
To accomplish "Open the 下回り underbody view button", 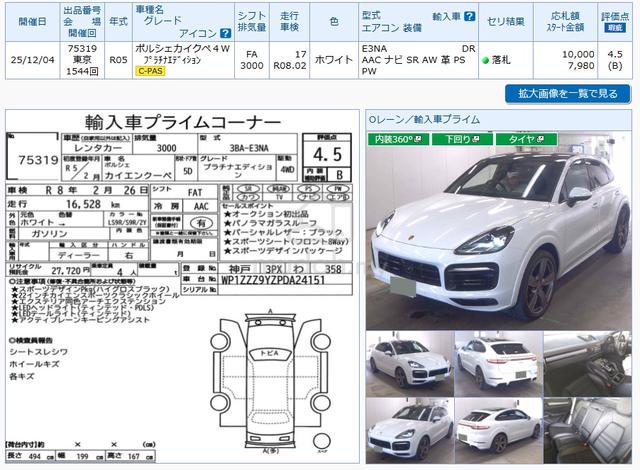I will click(x=462, y=139).
